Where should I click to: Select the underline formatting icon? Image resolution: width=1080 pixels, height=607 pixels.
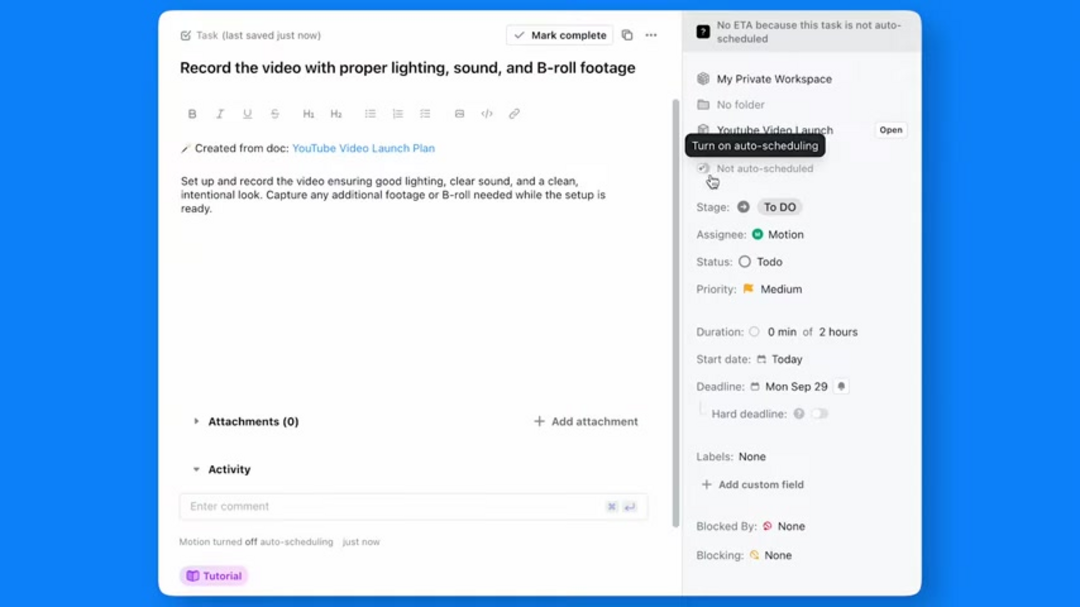pyautogui.click(x=247, y=113)
